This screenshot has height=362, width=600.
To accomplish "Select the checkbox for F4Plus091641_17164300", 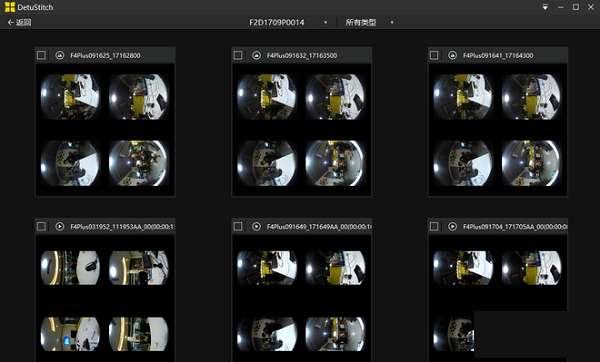I will point(434,55).
